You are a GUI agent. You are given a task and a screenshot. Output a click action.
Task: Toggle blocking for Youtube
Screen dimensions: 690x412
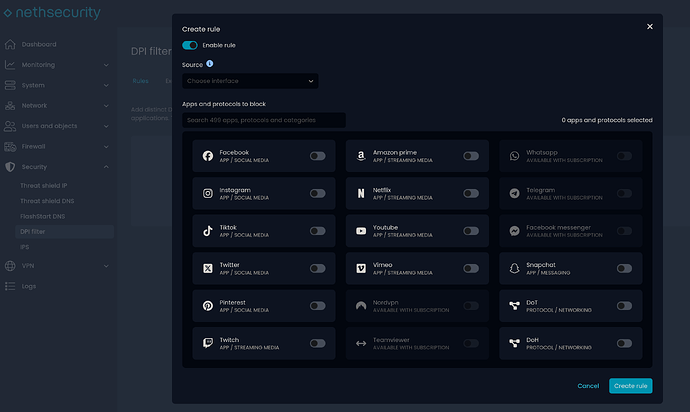pyautogui.click(x=471, y=231)
